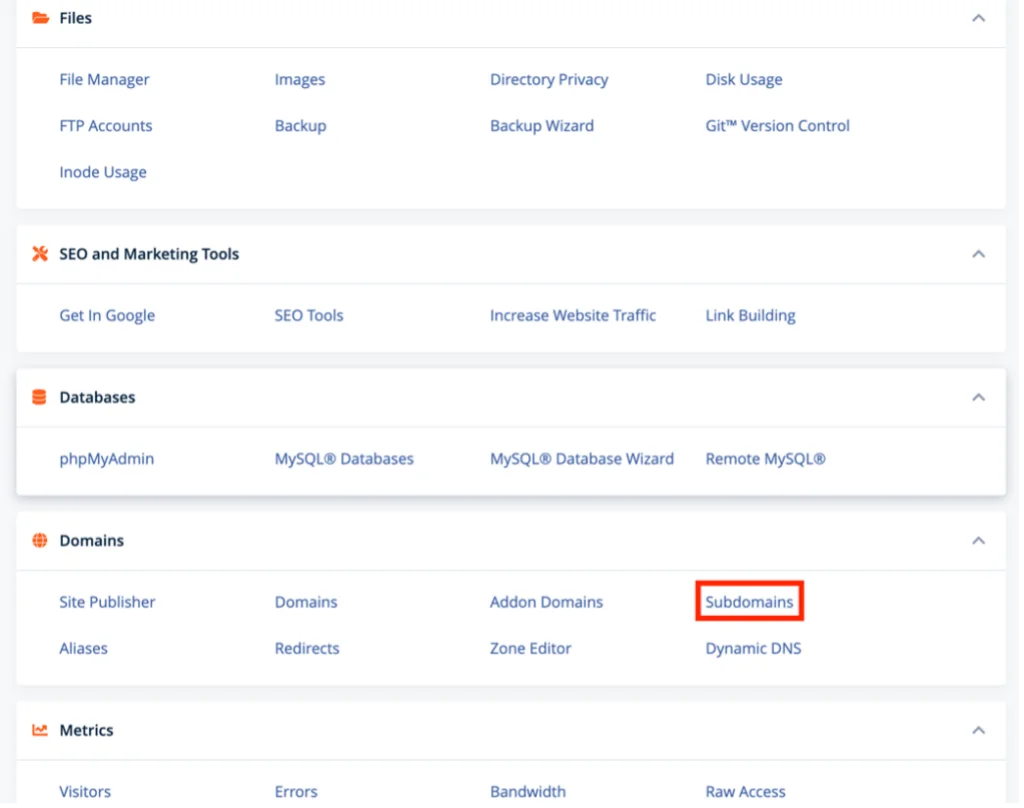Open Errors metrics

[x=296, y=792]
